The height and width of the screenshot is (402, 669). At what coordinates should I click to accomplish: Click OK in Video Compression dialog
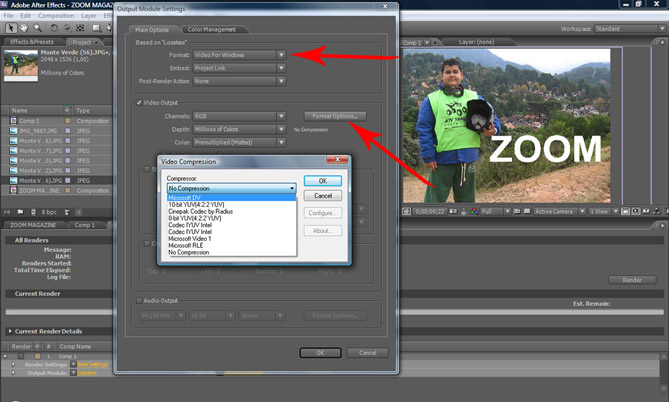(322, 181)
